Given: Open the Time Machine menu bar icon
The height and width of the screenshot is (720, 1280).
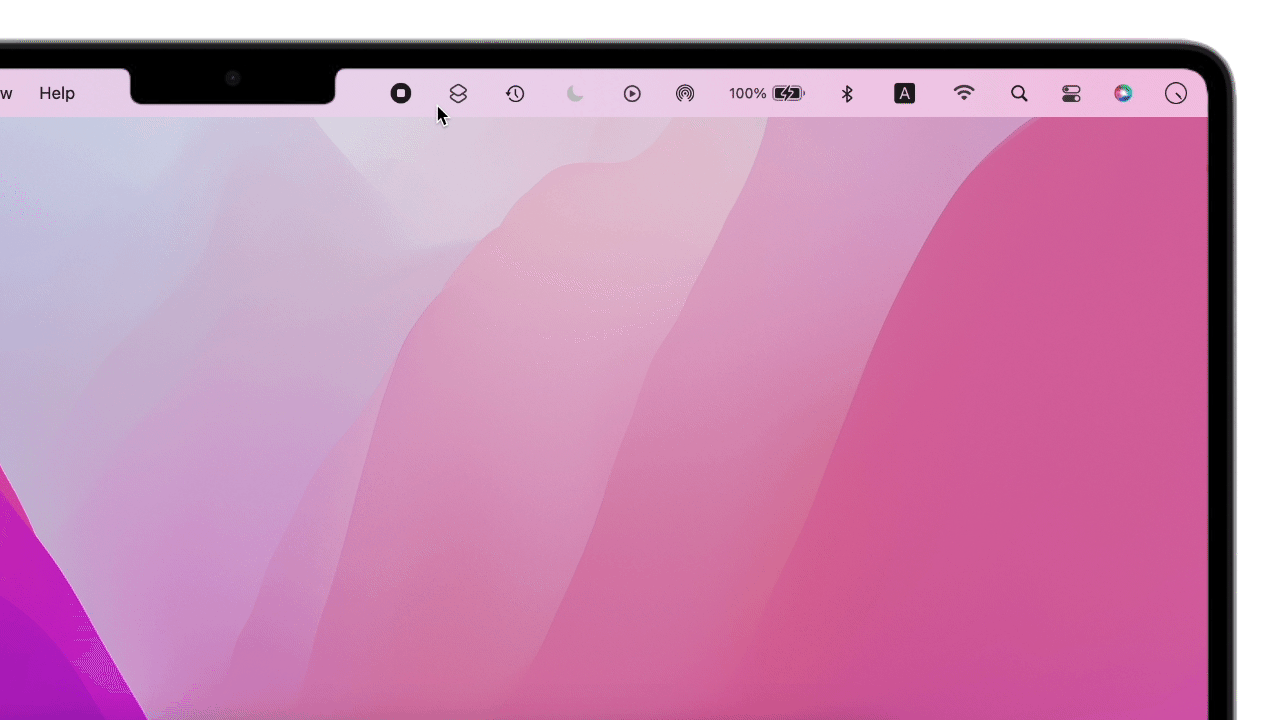Looking at the screenshot, I should [515, 93].
